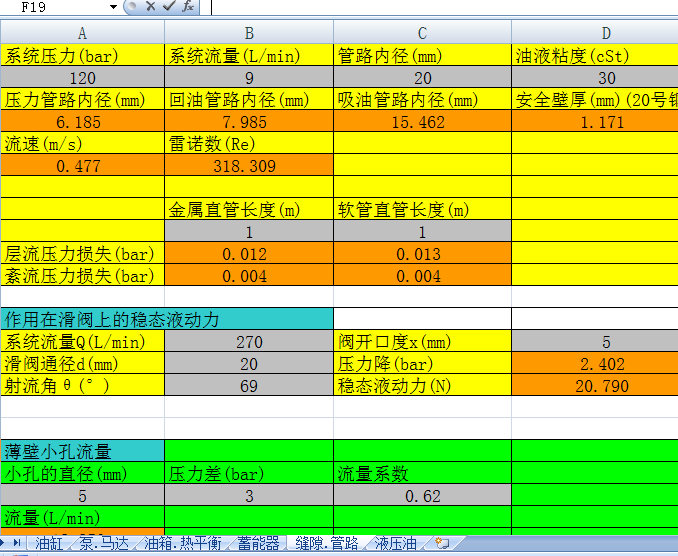Viewport: 678px width, 556px height.
Task: Click the oil viscosity value cell 30
Action: tap(595, 77)
